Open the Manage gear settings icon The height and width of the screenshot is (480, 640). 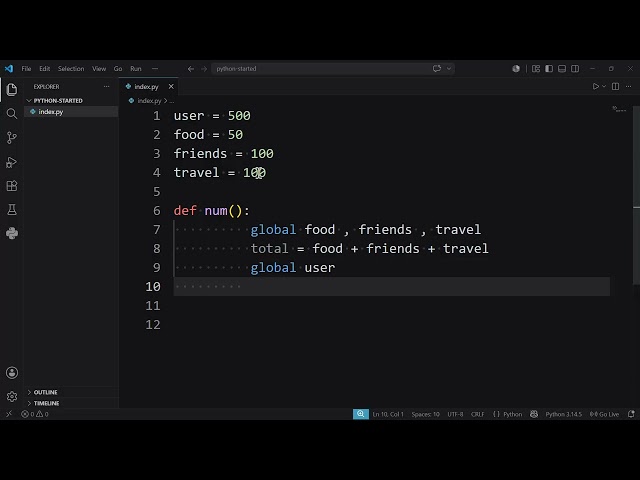12,396
